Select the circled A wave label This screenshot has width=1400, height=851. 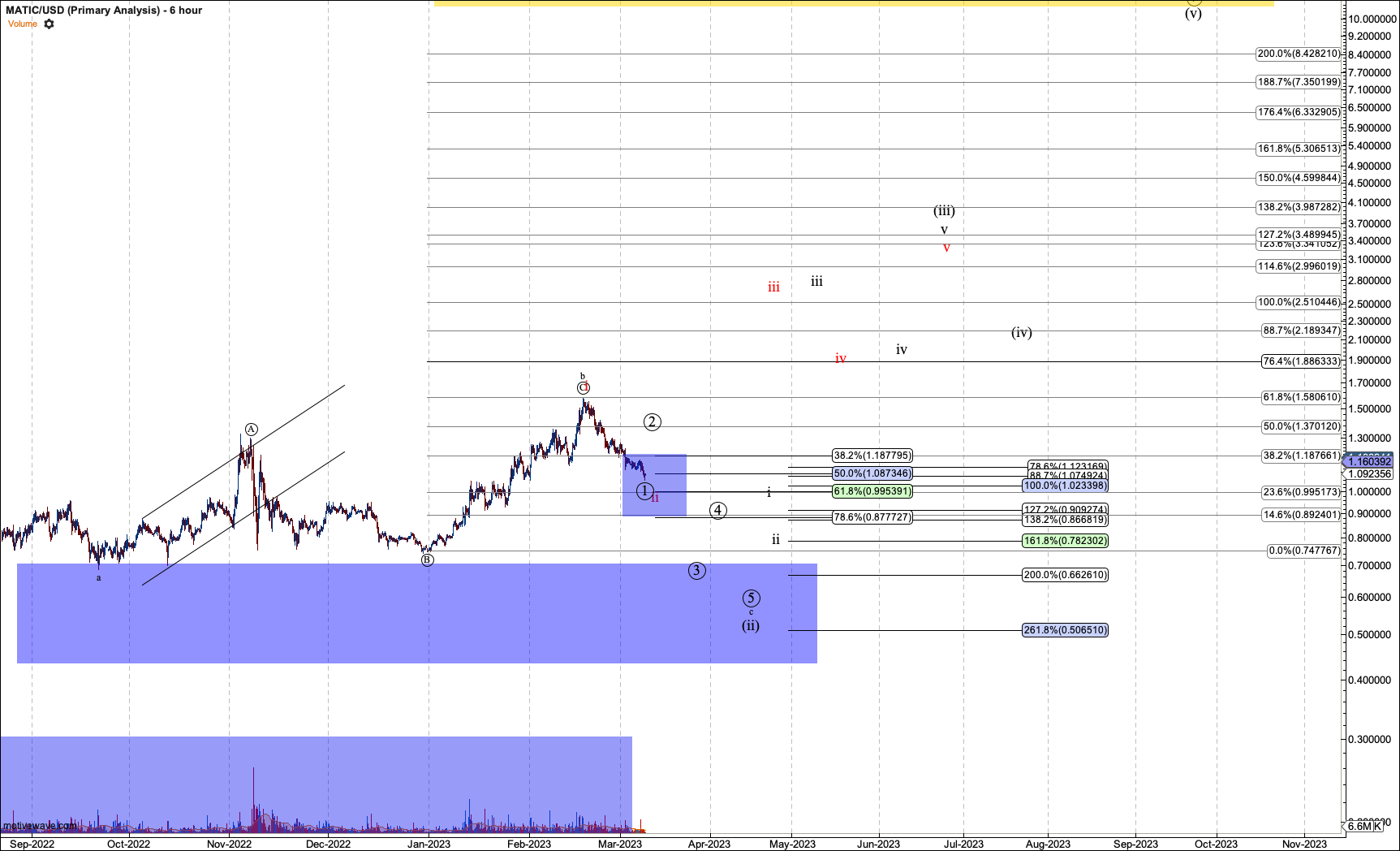tap(252, 430)
